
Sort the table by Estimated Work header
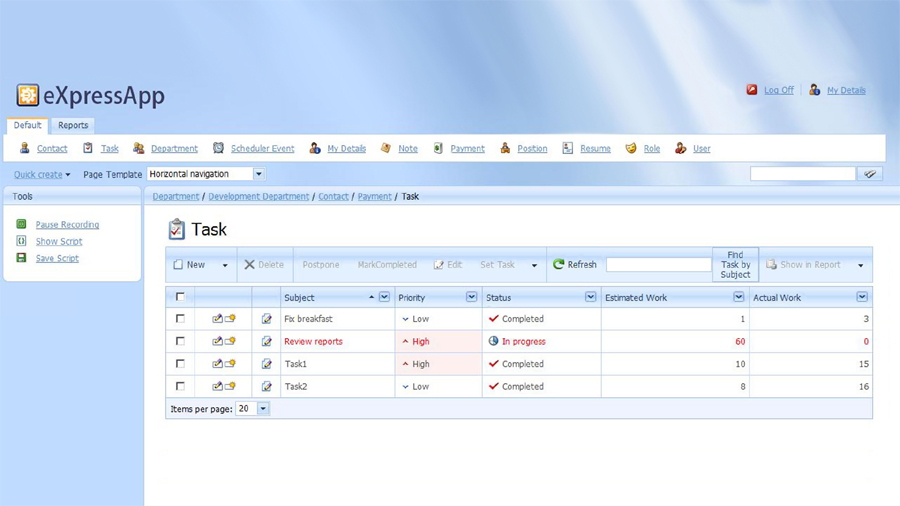point(636,297)
